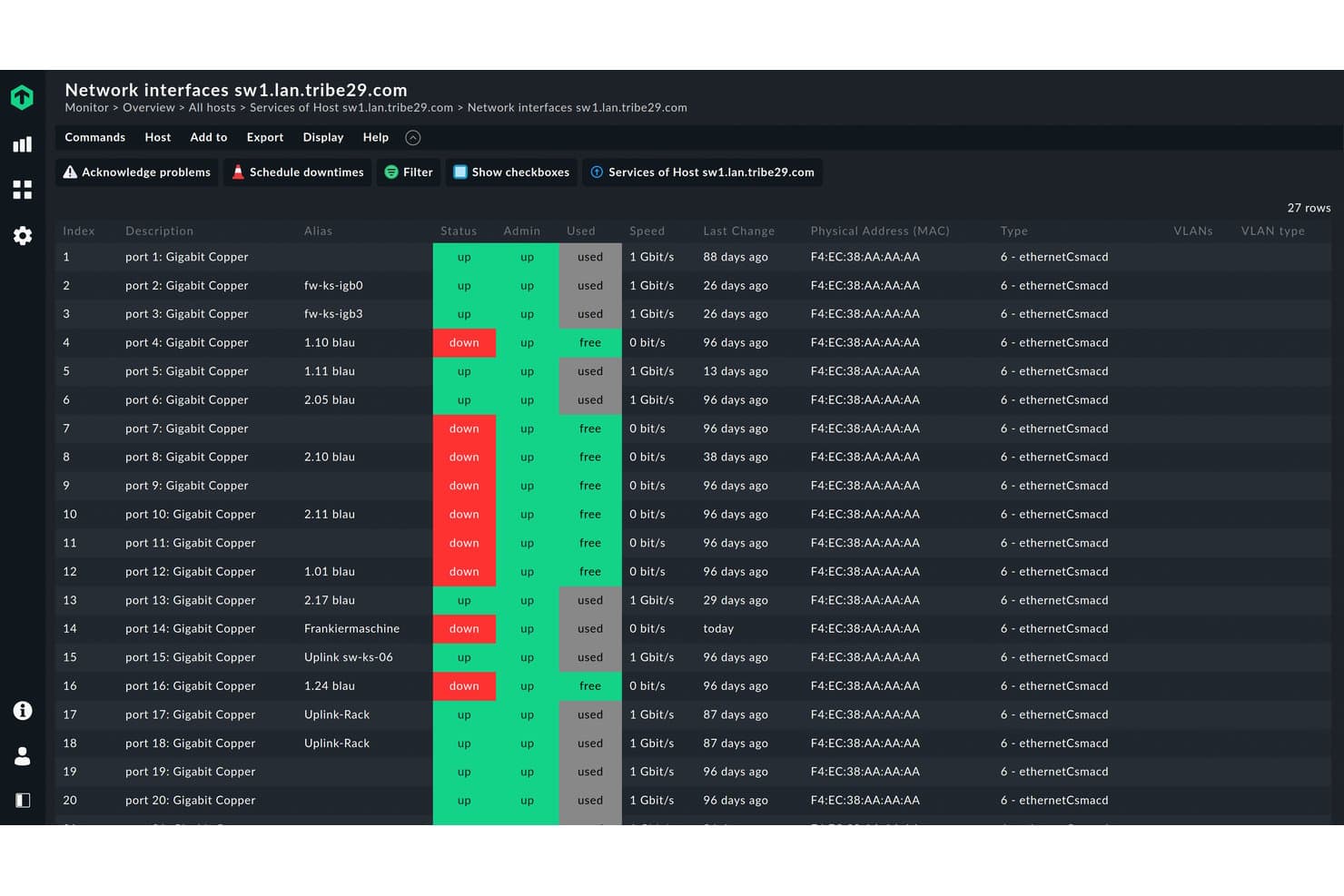Viewport: 1344px width, 896px height.
Task: Click Acknowledge problems button
Action: pyautogui.click(x=136, y=172)
